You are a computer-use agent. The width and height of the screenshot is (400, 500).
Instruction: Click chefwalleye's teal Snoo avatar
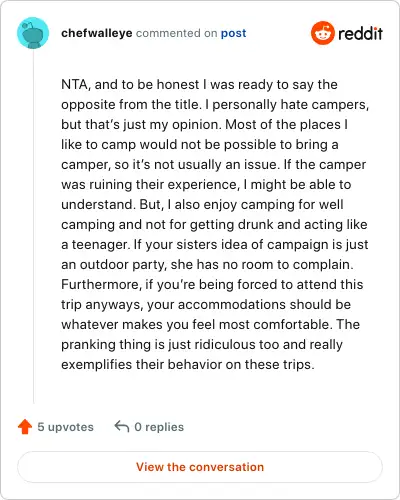pos(33,33)
